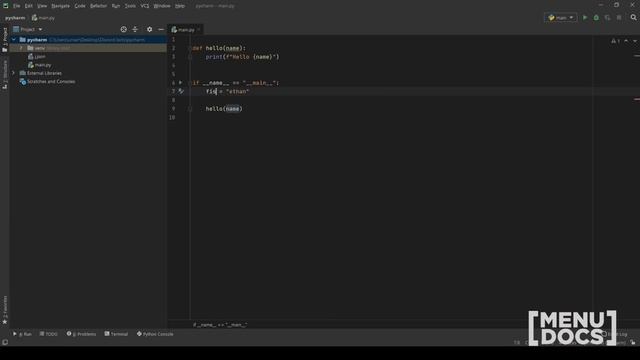The height and width of the screenshot is (360, 640).
Task: Click the hello function name on line 2
Action: (214, 48)
